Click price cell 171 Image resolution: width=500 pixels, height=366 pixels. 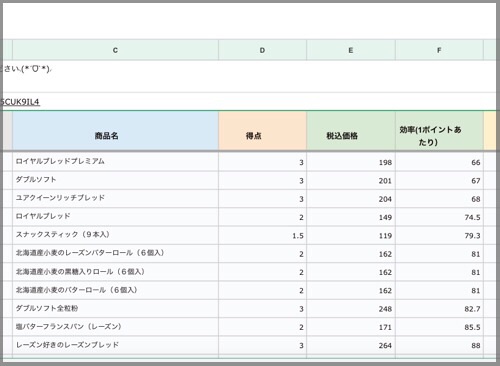click(x=351, y=327)
